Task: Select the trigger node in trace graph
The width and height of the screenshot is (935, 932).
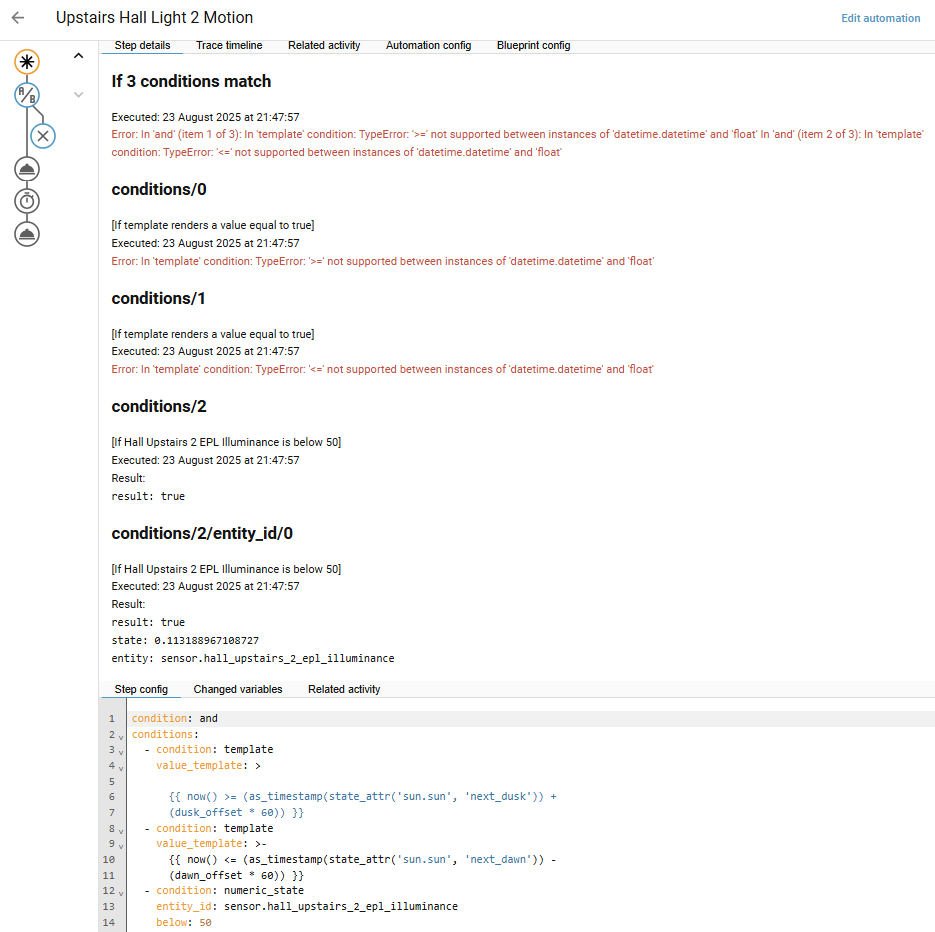Action: point(27,62)
